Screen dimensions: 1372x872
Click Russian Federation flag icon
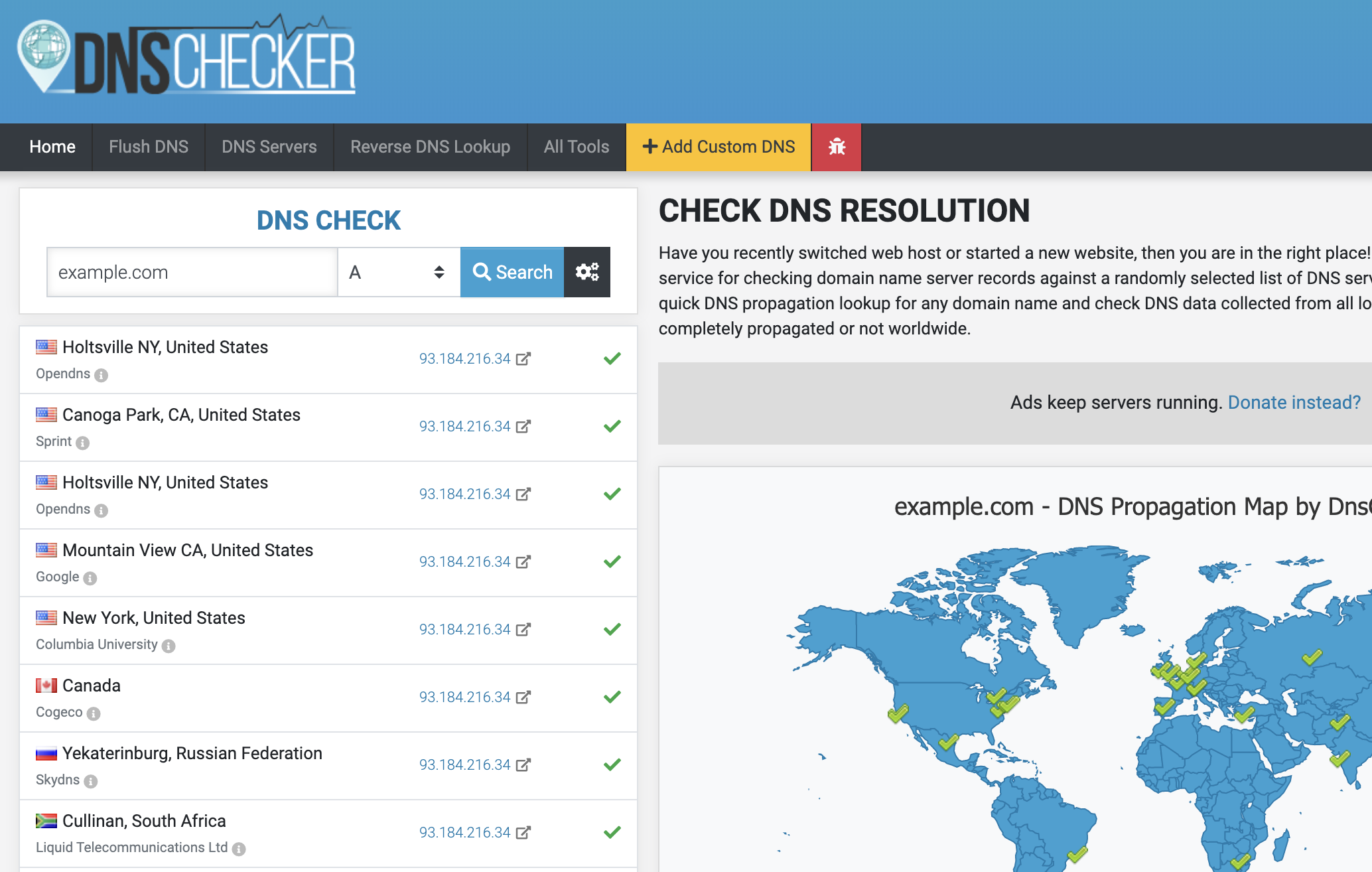coord(46,753)
